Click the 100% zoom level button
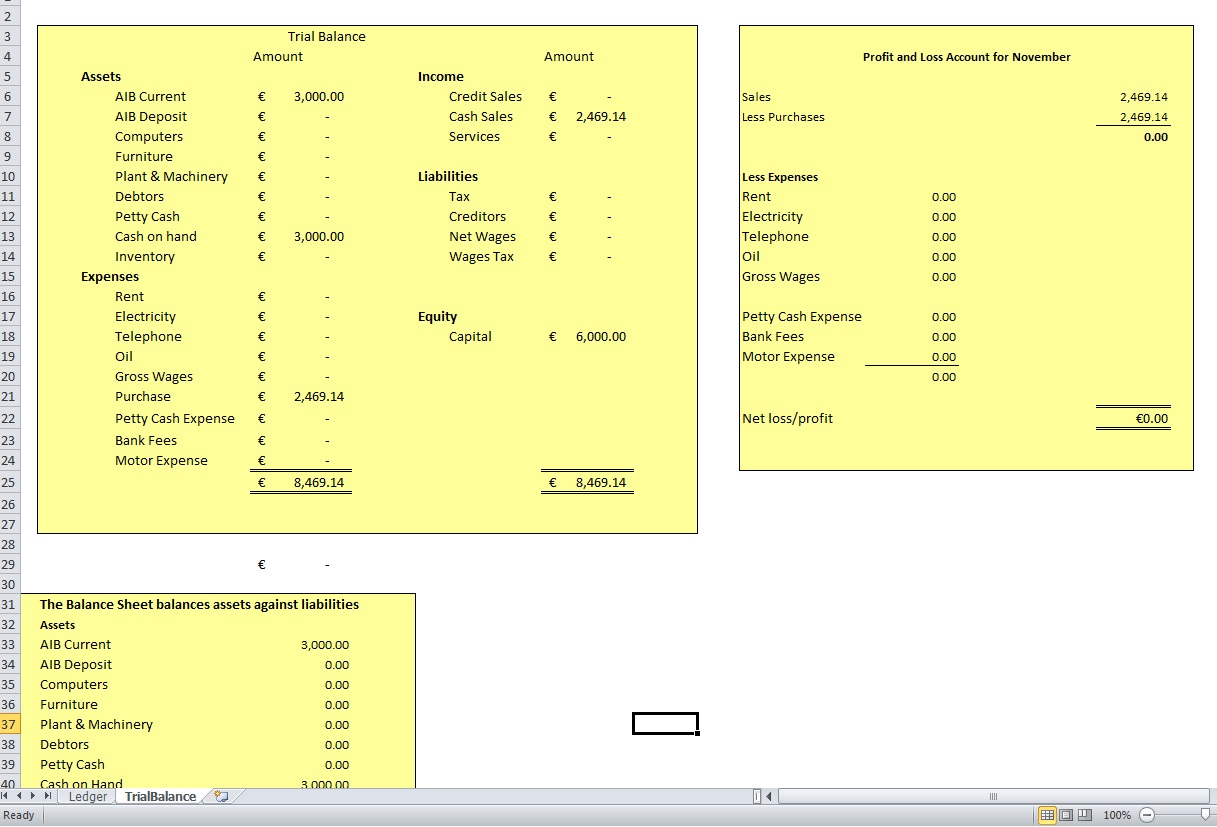 tap(1117, 815)
